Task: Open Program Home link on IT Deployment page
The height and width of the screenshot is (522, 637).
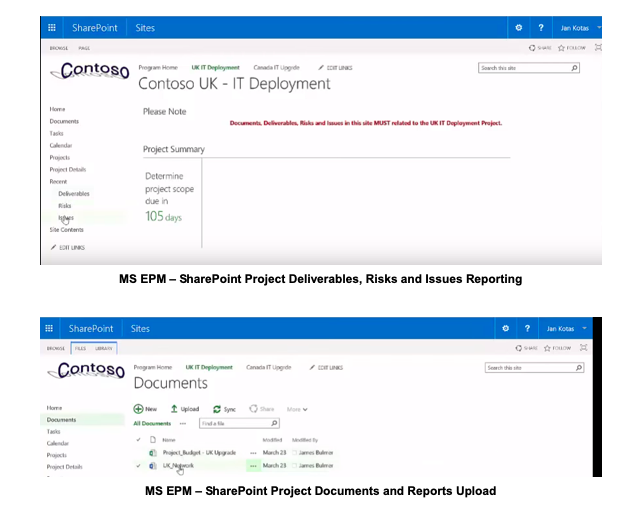Action: pos(158,67)
